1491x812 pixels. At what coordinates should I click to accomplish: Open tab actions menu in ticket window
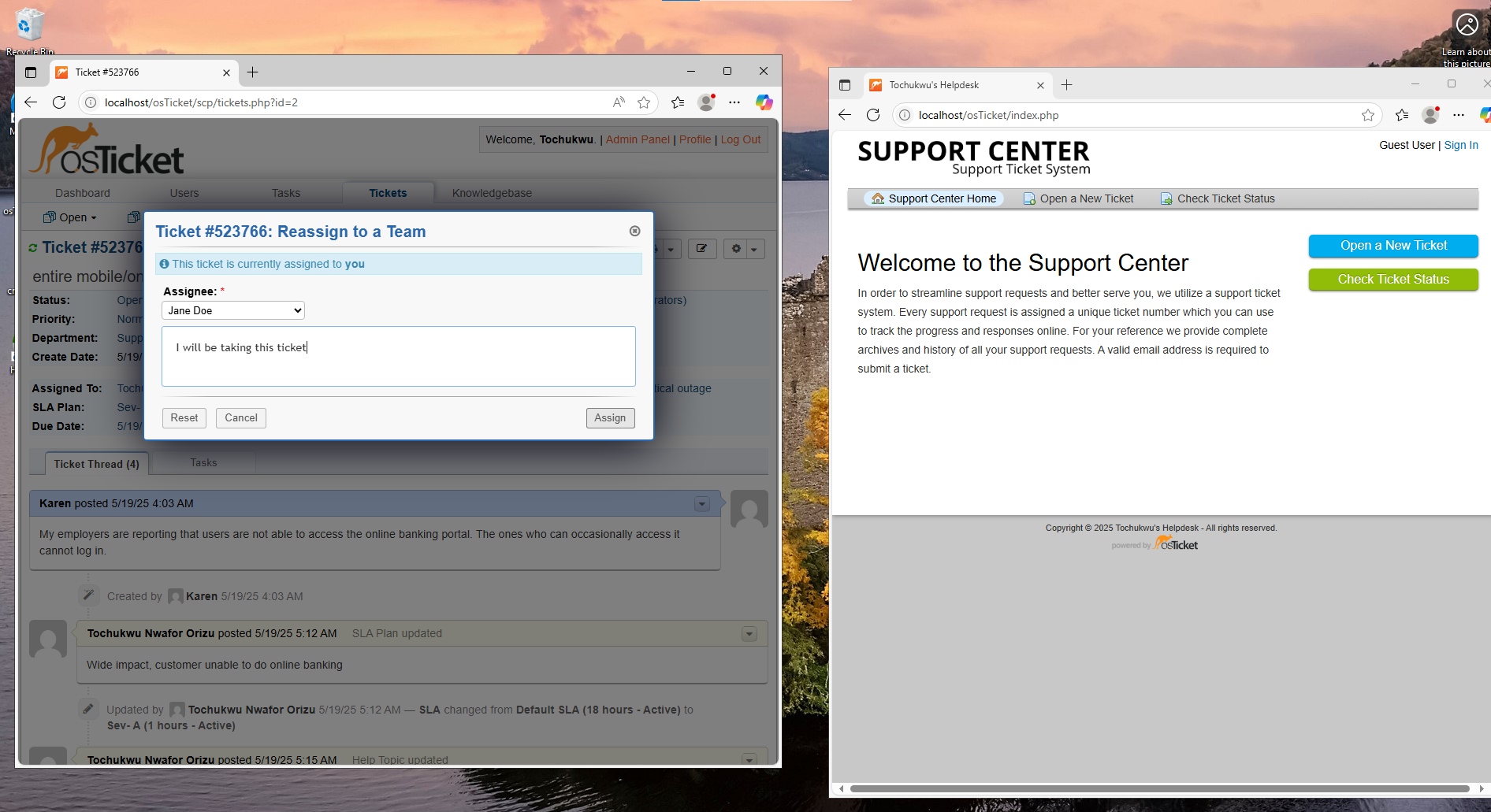pyautogui.click(x=31, y=72)
